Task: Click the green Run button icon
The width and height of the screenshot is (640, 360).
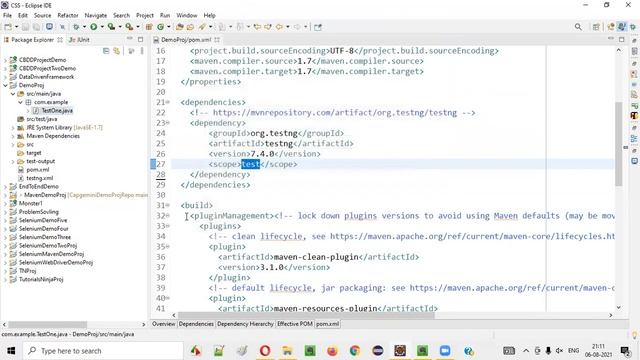Action: point(94,27)
